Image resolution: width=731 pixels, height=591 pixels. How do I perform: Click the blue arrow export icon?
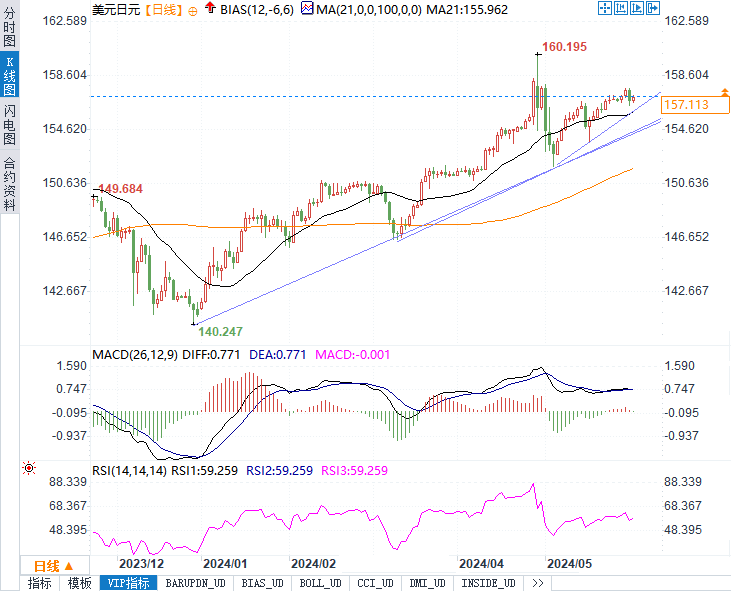point(653,8)
